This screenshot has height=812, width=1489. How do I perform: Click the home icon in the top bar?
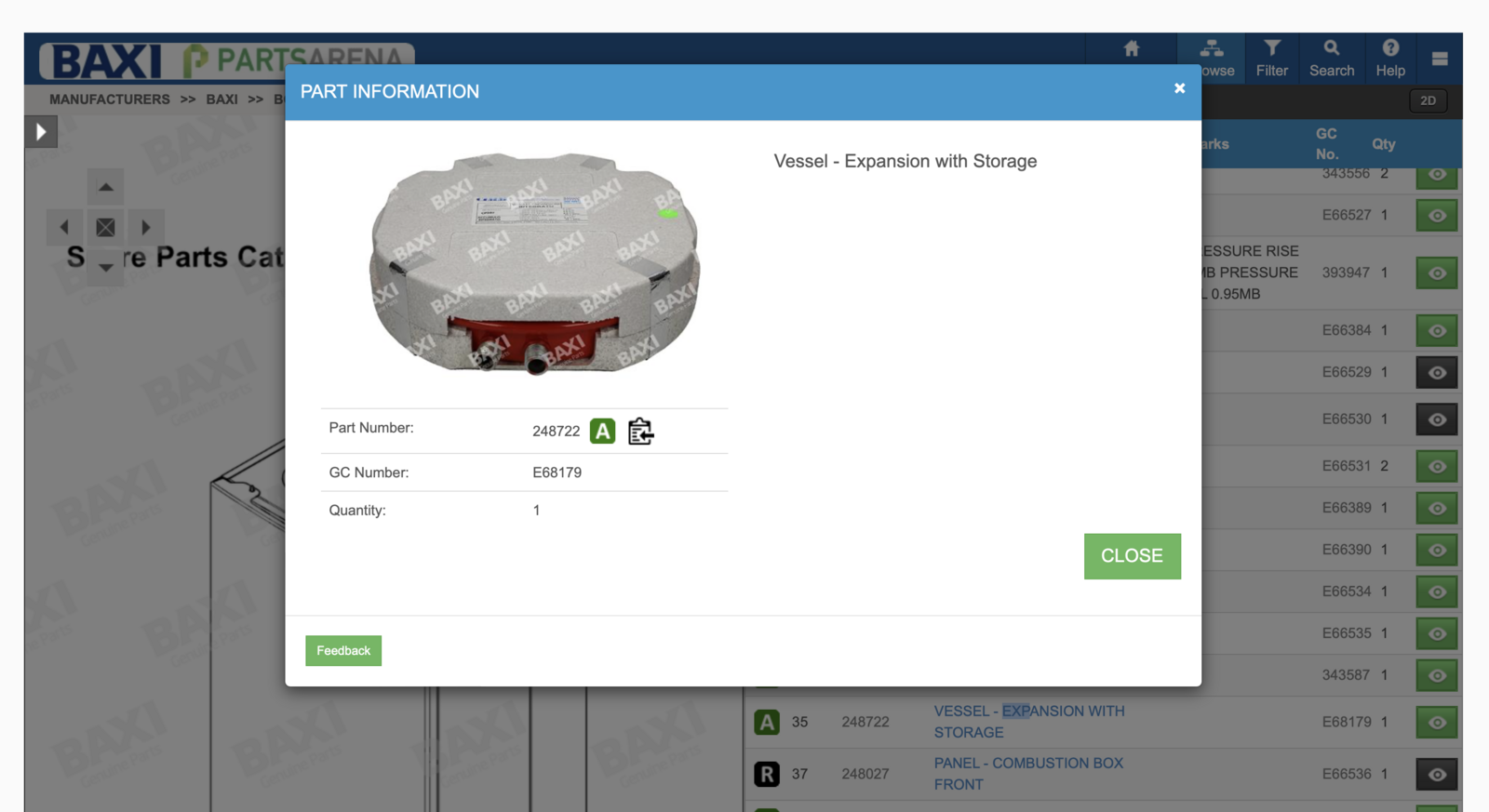pyautogui.click(x=1131, y=49)
